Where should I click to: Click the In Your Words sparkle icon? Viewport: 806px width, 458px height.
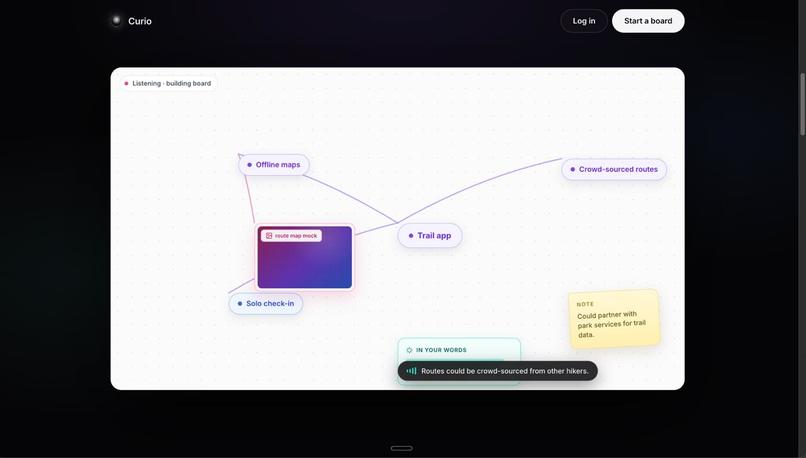pos(409,350)
